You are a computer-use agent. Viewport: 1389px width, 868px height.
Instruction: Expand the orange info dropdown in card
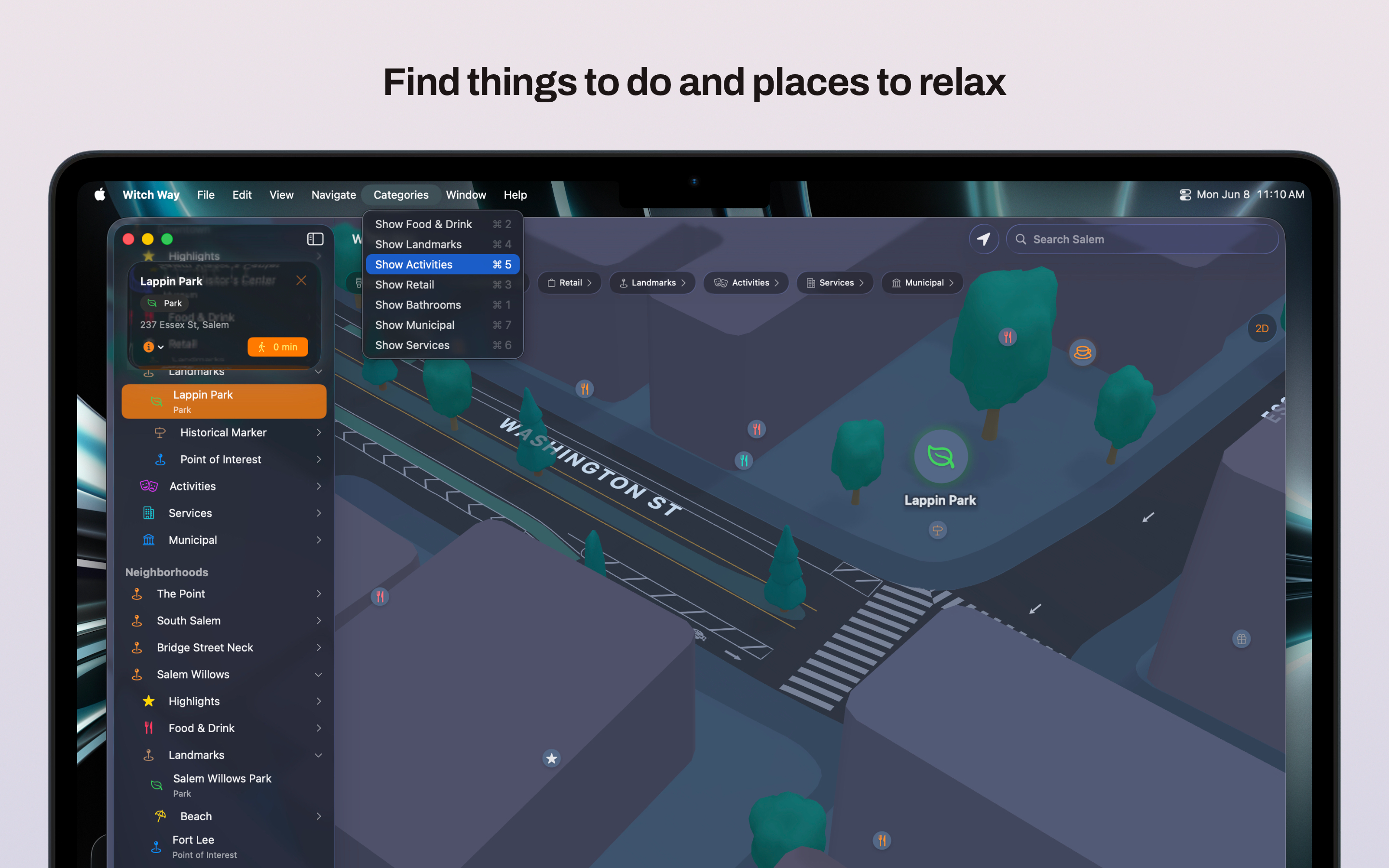click(153, 347)
